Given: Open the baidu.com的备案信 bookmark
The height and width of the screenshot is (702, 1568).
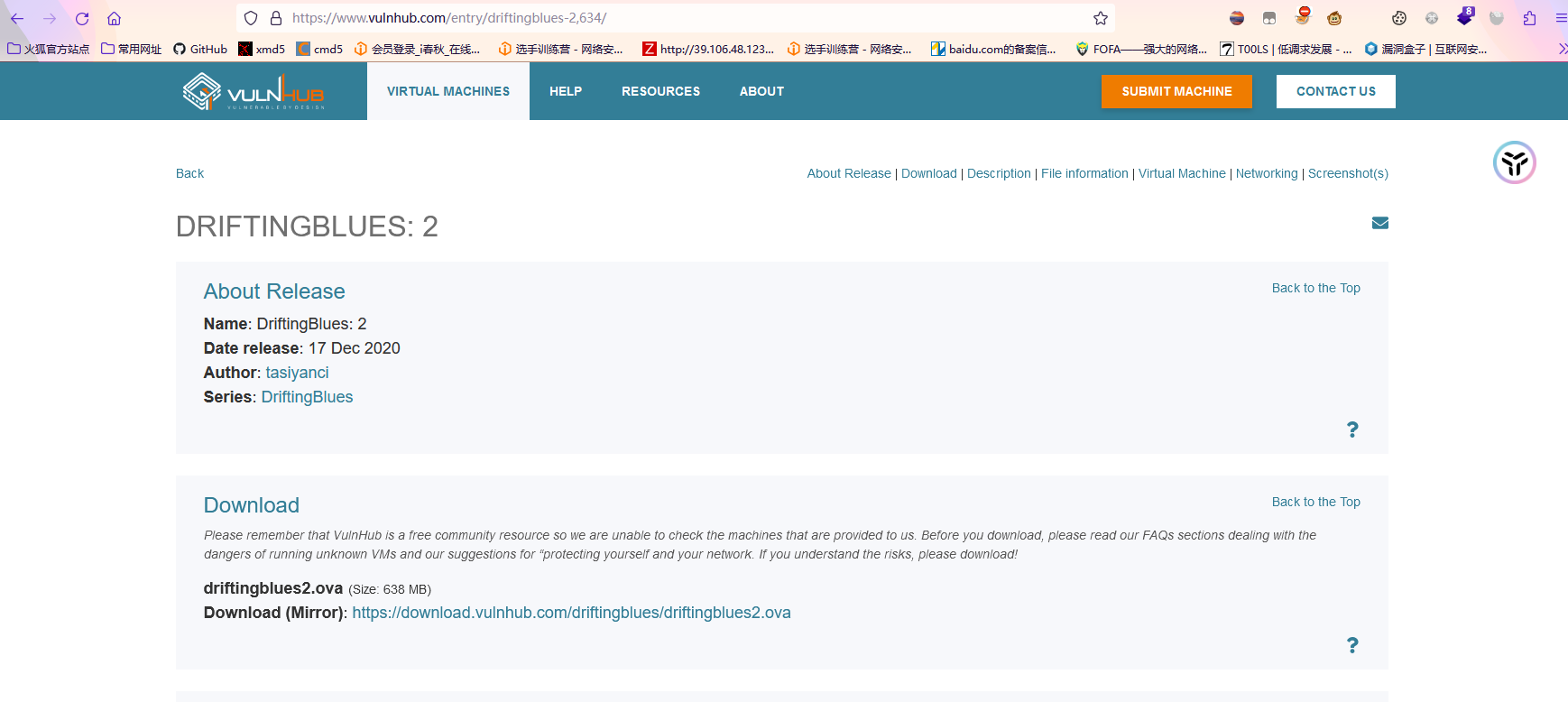Looking at the screenshot, I should point(993,49).
